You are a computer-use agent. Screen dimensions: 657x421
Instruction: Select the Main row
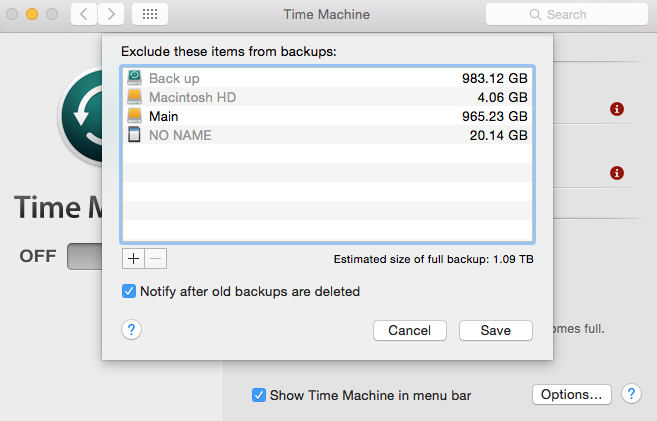click(327, 116)
